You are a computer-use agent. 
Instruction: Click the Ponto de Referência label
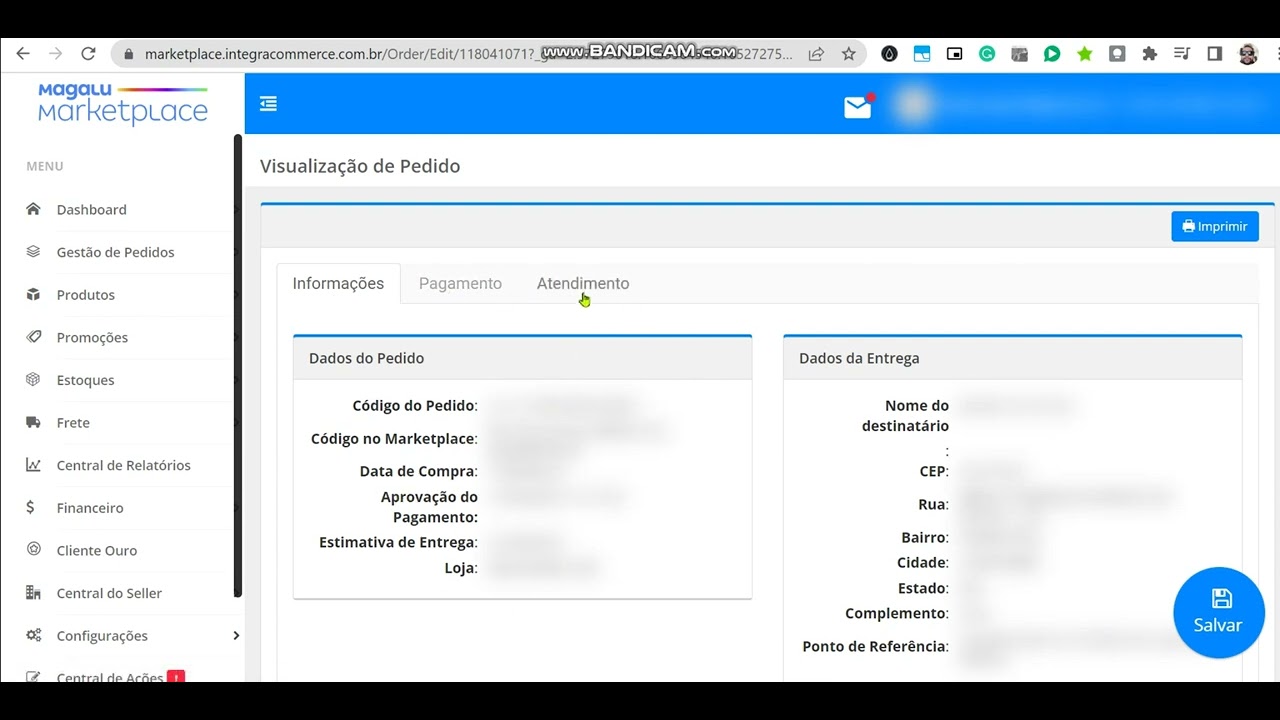click(875, 646)
